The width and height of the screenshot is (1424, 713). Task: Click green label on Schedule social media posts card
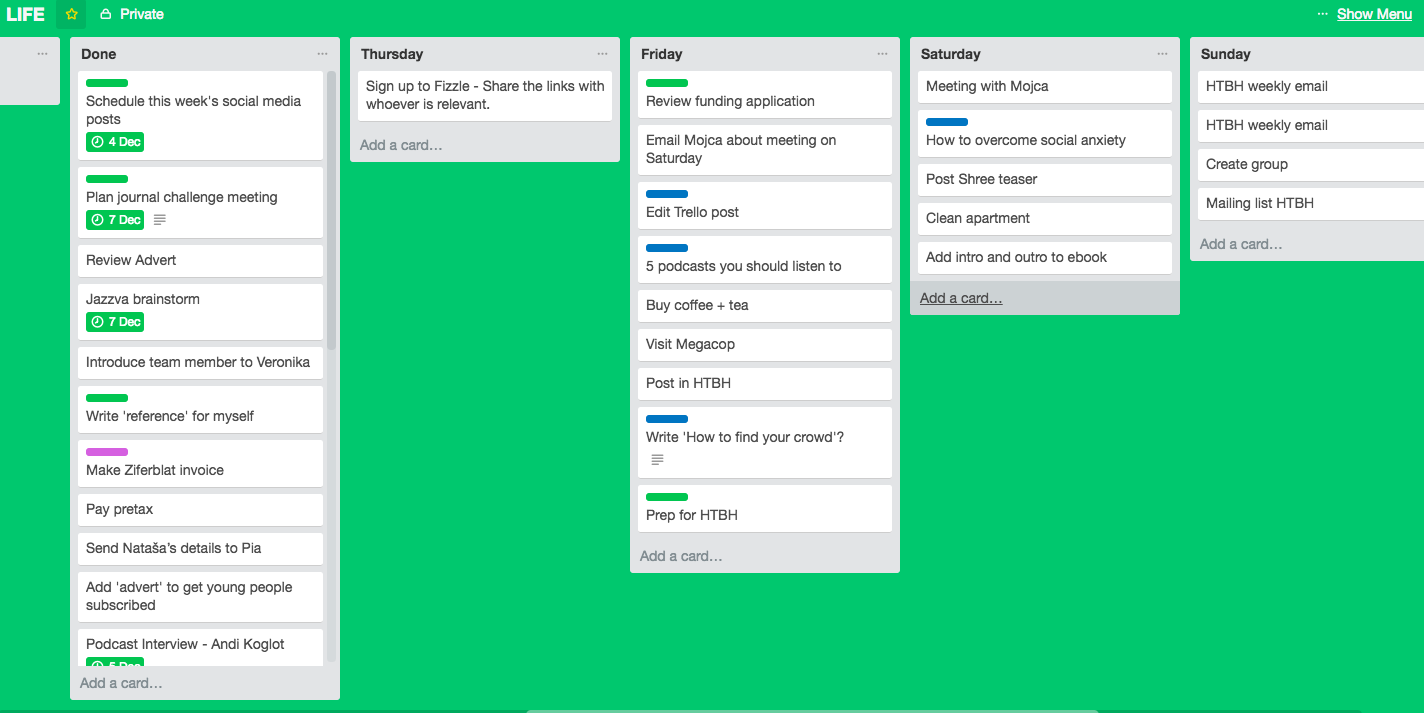pos(107,83)
